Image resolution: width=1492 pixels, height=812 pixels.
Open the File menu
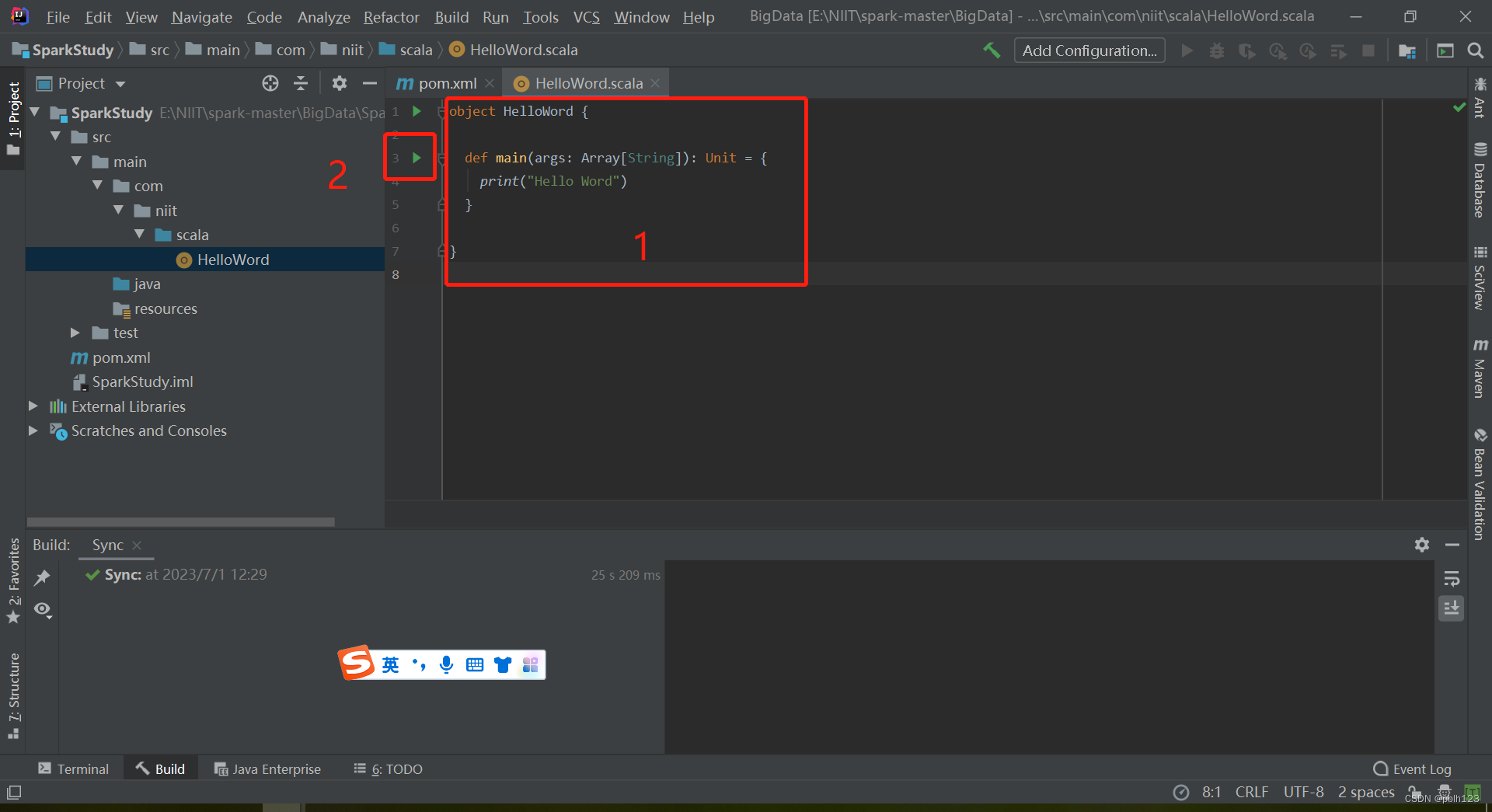(58, 17)
